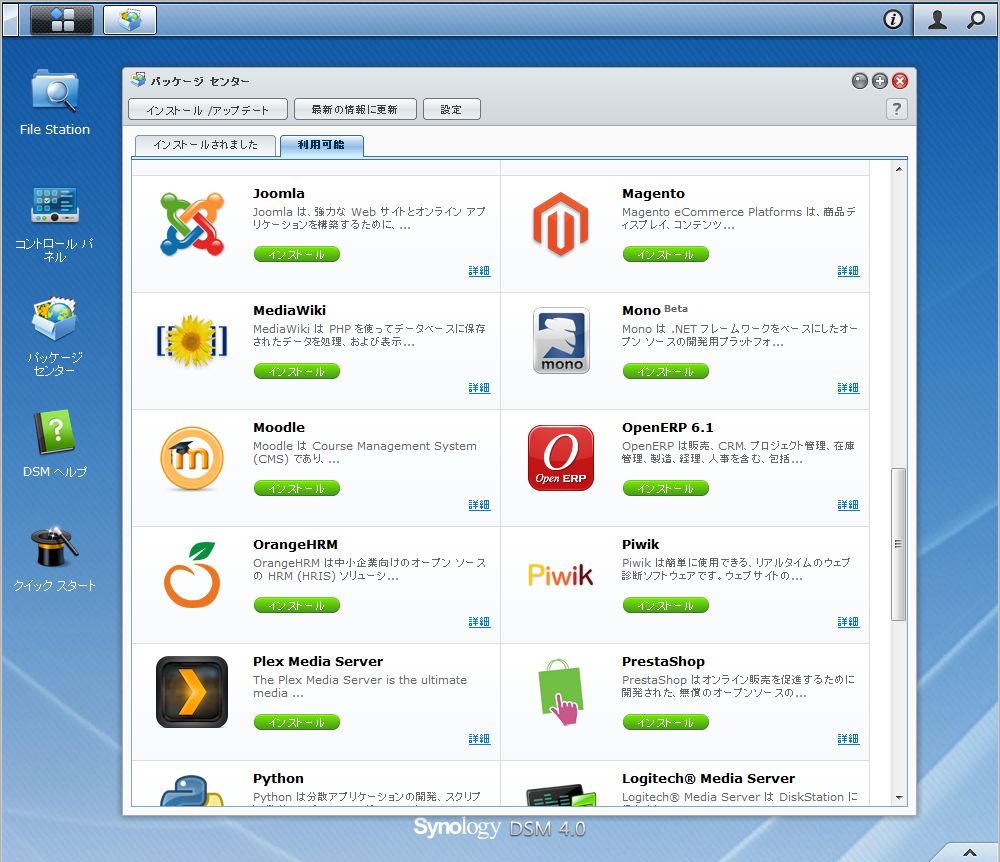Click the scrollbar down arrow

point(899,798)
